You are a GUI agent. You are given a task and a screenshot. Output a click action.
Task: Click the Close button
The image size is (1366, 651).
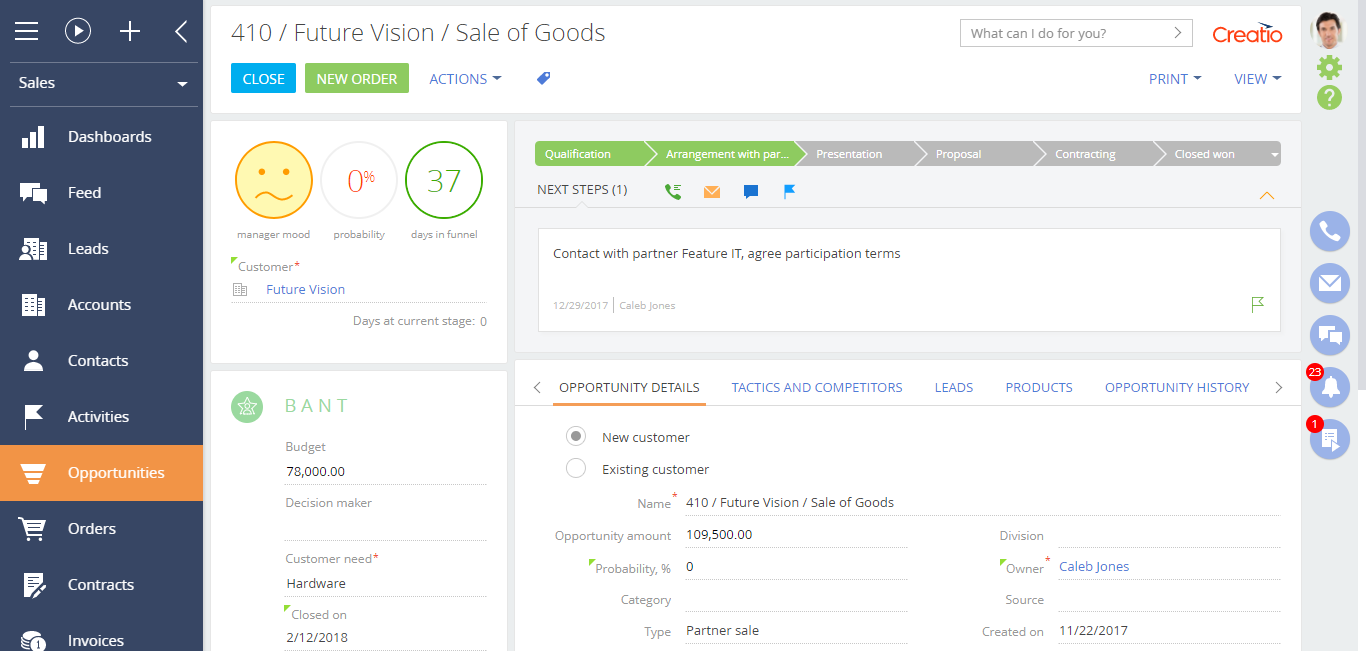coord(264,79)
